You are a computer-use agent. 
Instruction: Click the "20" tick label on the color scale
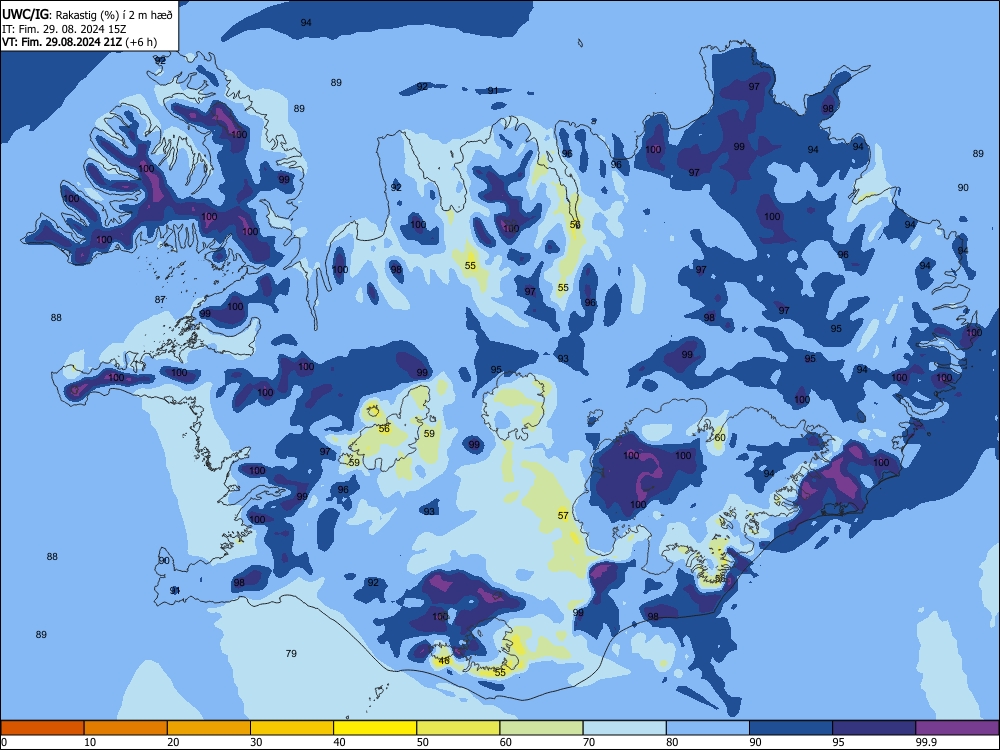(x=173, y=742)
